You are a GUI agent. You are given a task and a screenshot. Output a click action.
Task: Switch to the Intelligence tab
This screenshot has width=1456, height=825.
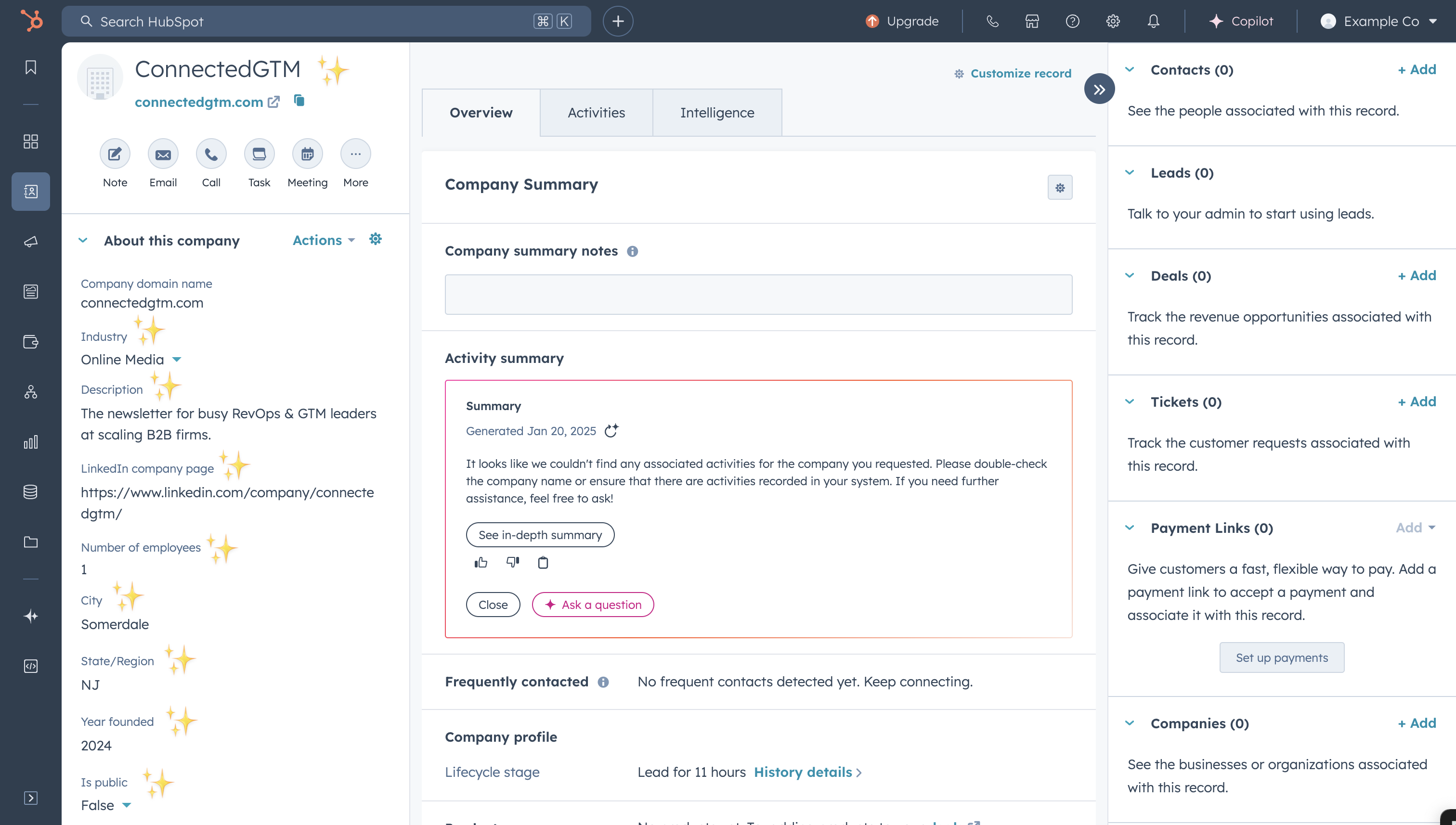717,111
